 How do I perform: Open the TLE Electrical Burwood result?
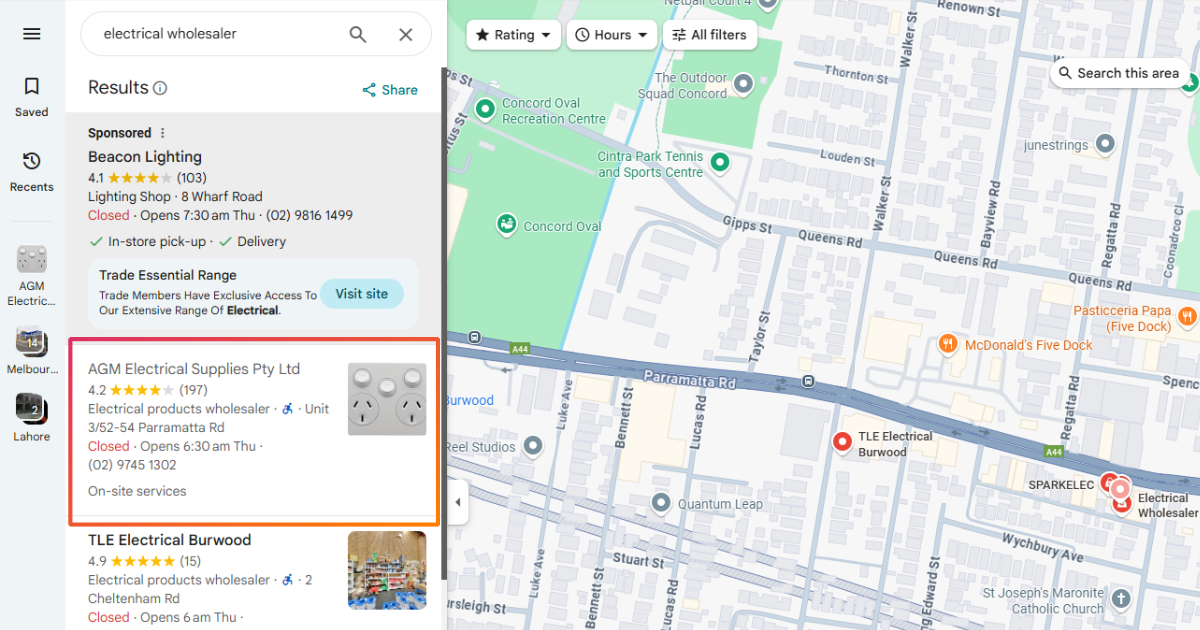169,540
